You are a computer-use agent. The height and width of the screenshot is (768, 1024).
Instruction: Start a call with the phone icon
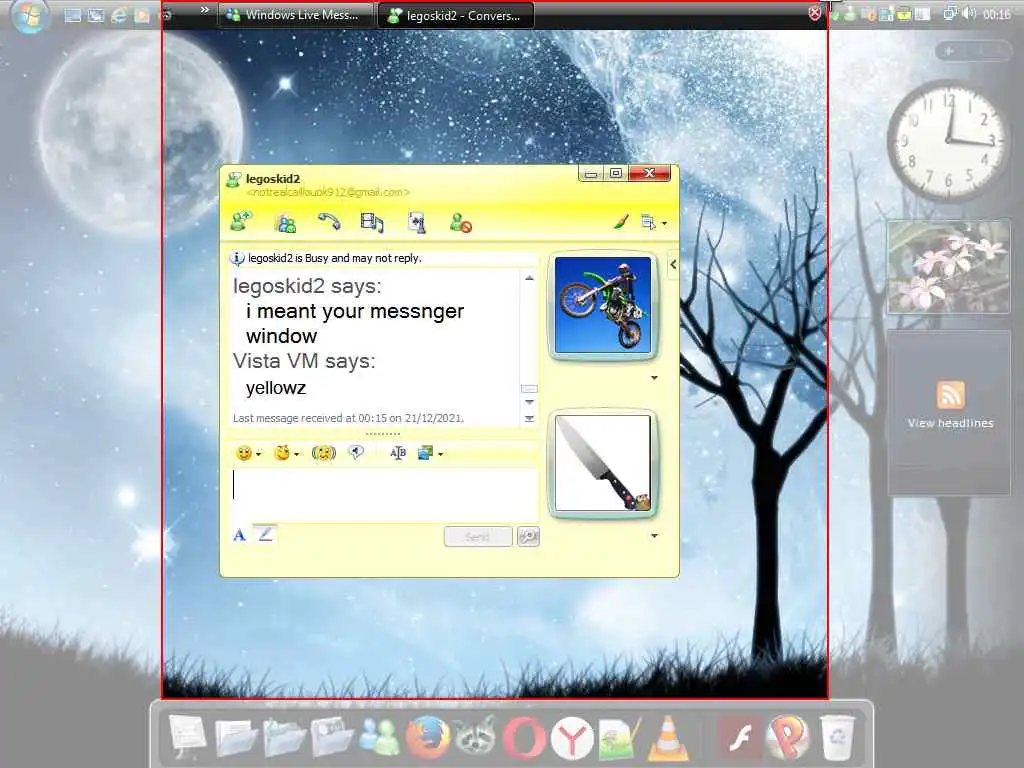click(x=329, y=222)
